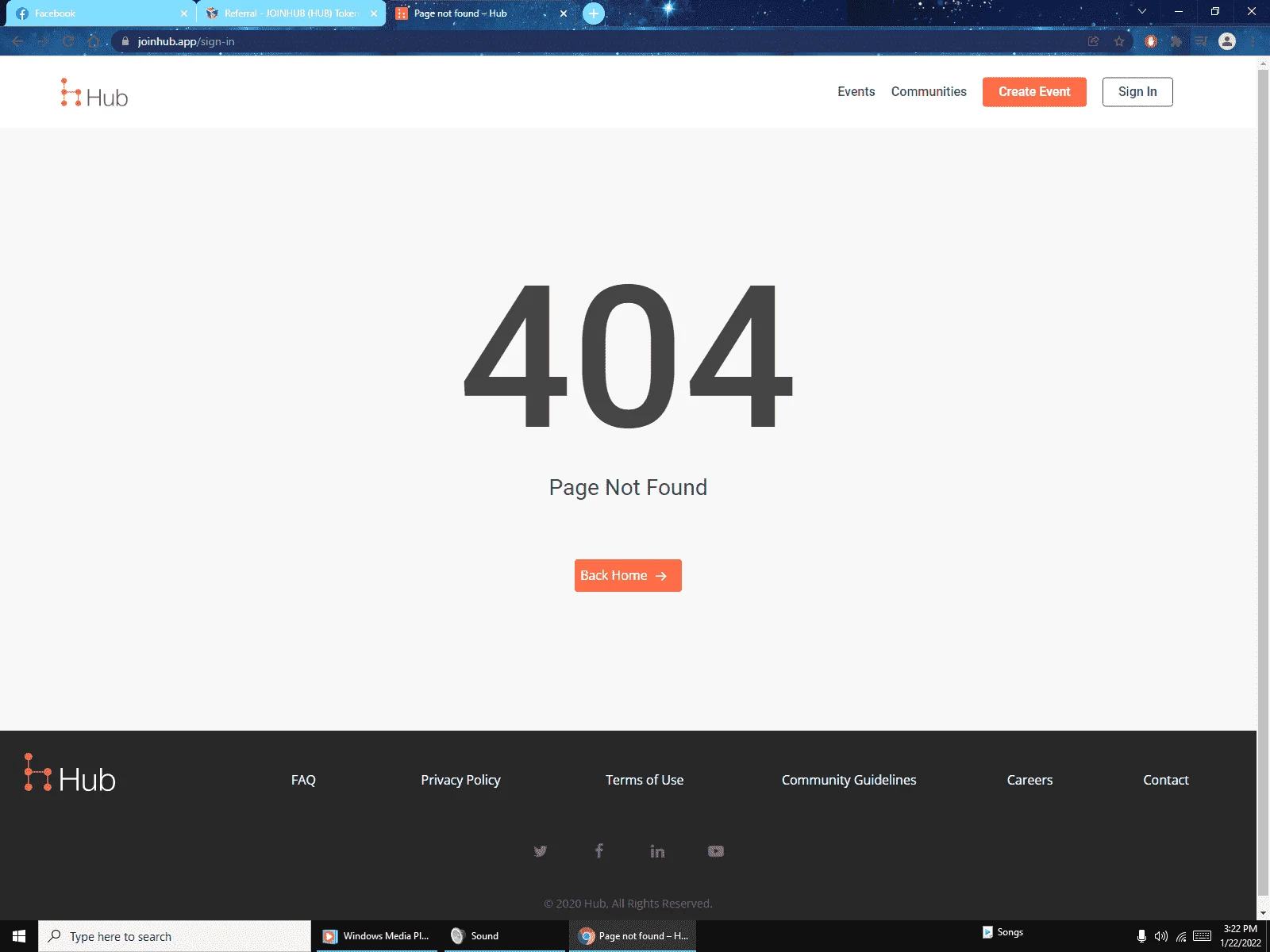Click the Hub logo in the header
1270x952 pixels.
(94, 94)
